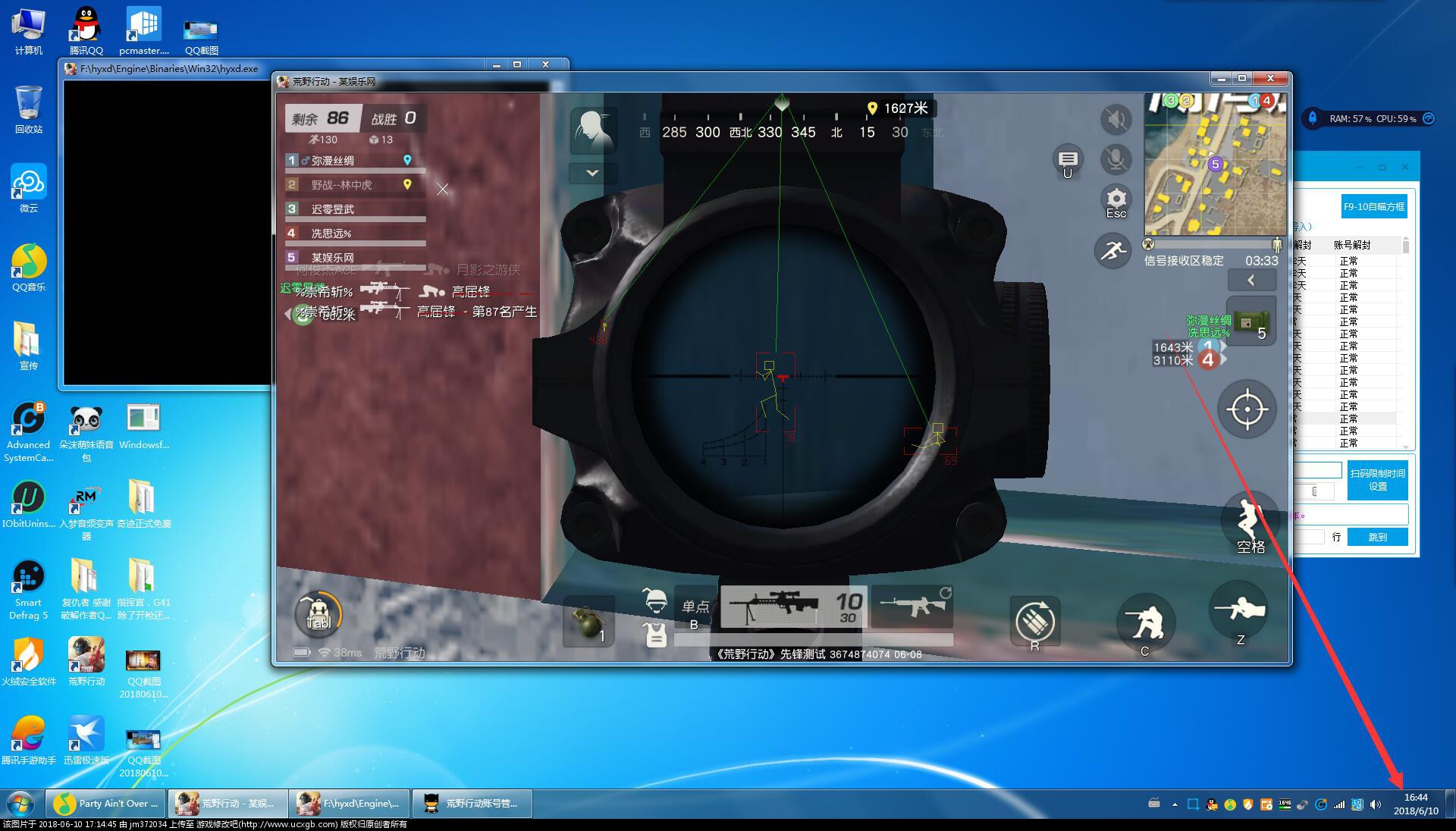The height and width of the screenshot is (831, 1456).
Task: Tap the crouch button labeled C
Action: coord(1145,625)
